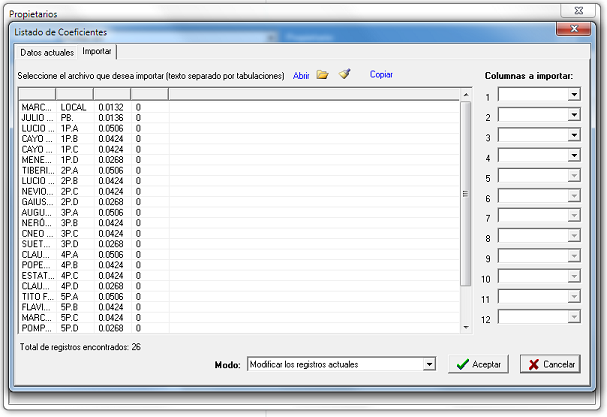The height and width of the screenshot is (417, 607).
Task: Click the open folder icon next to Abrir
Action: tap(322, 75)
